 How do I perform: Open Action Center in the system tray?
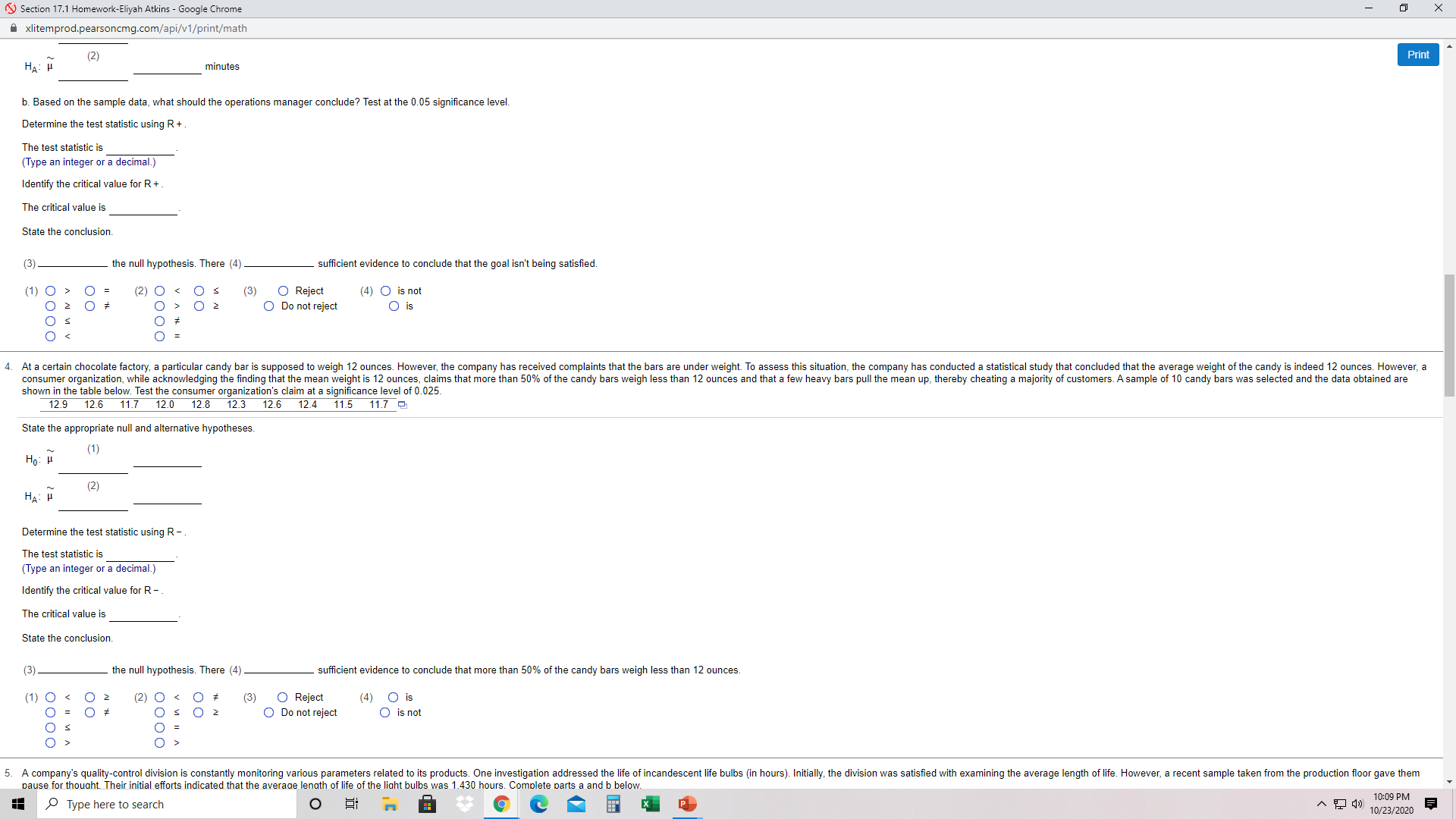(x=1430, y=804)
